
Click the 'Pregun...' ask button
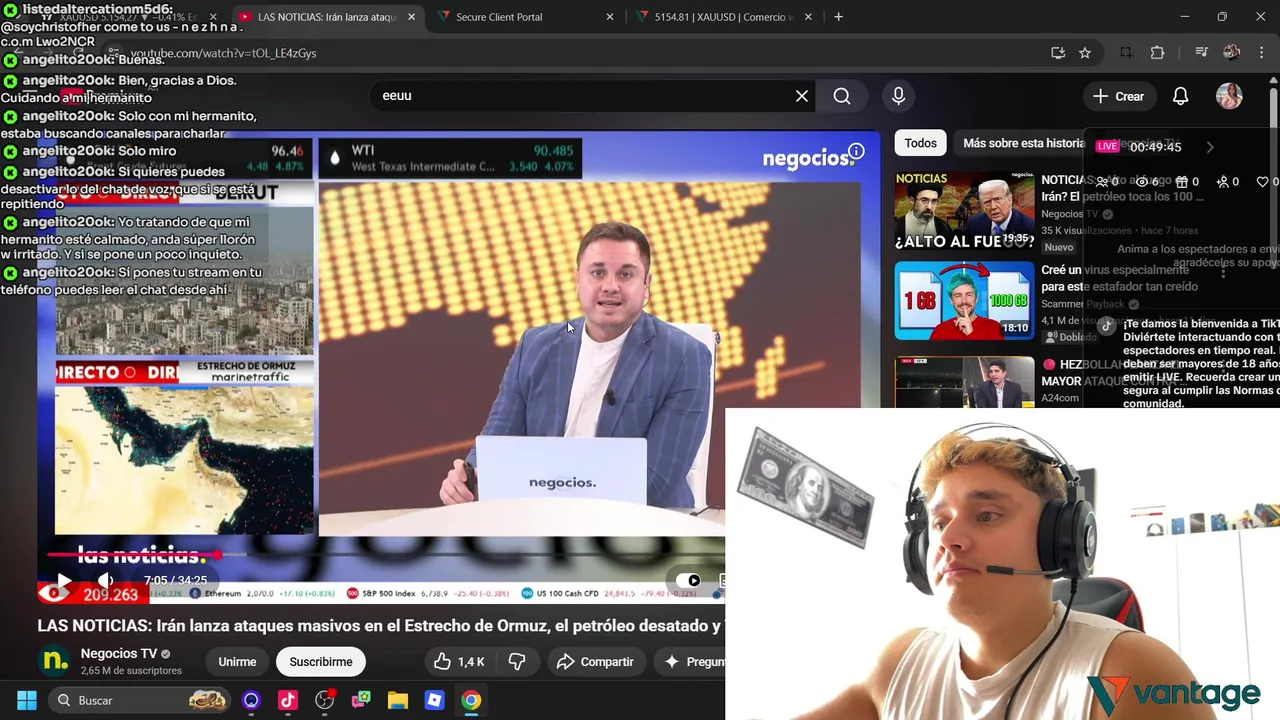pos(691,662)
